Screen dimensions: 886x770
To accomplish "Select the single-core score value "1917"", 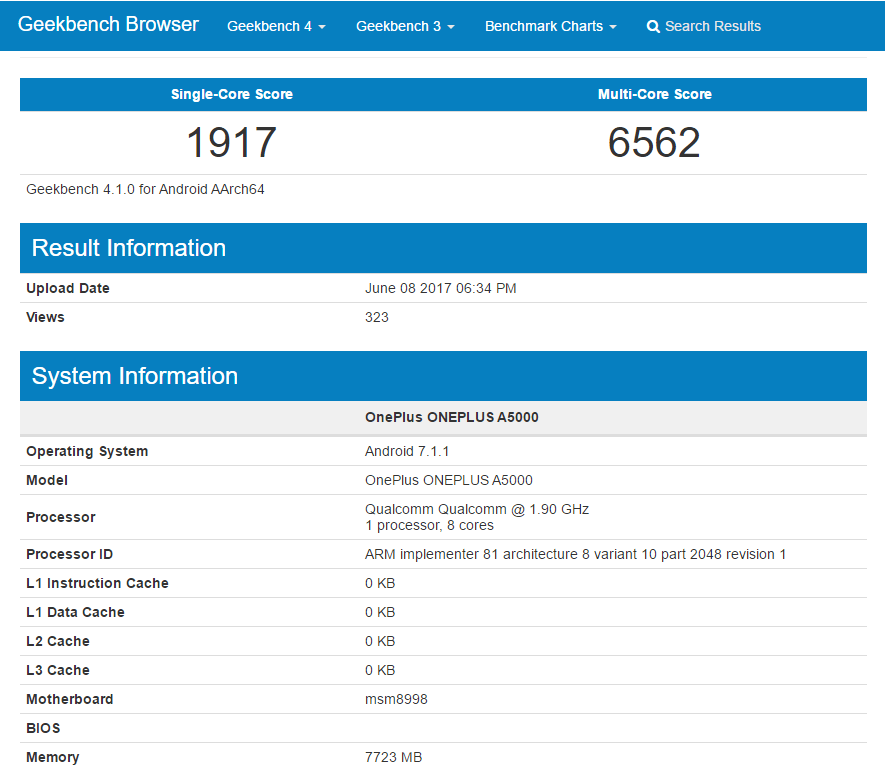I will pos(232,142).
